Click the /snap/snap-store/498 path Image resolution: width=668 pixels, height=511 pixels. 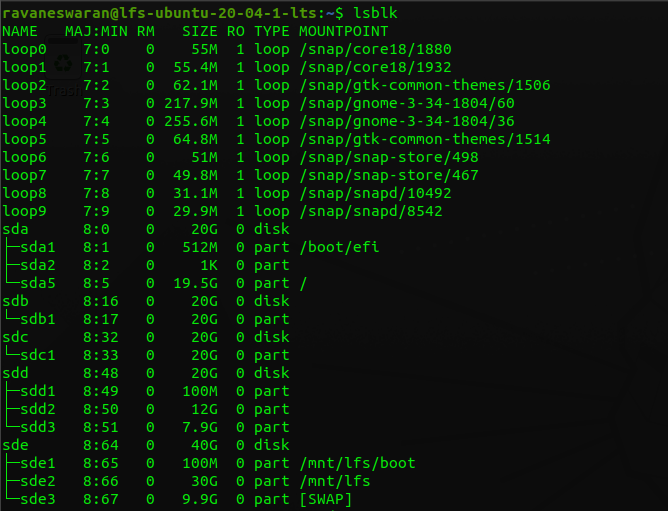(389, 157)
